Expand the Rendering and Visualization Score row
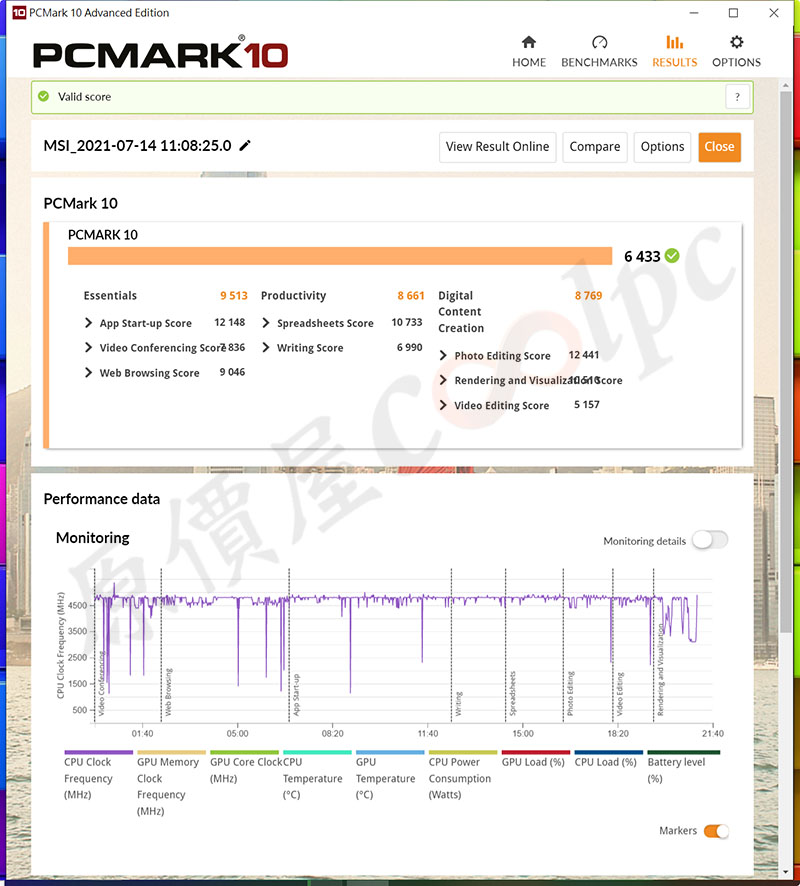 click(443, 380)
